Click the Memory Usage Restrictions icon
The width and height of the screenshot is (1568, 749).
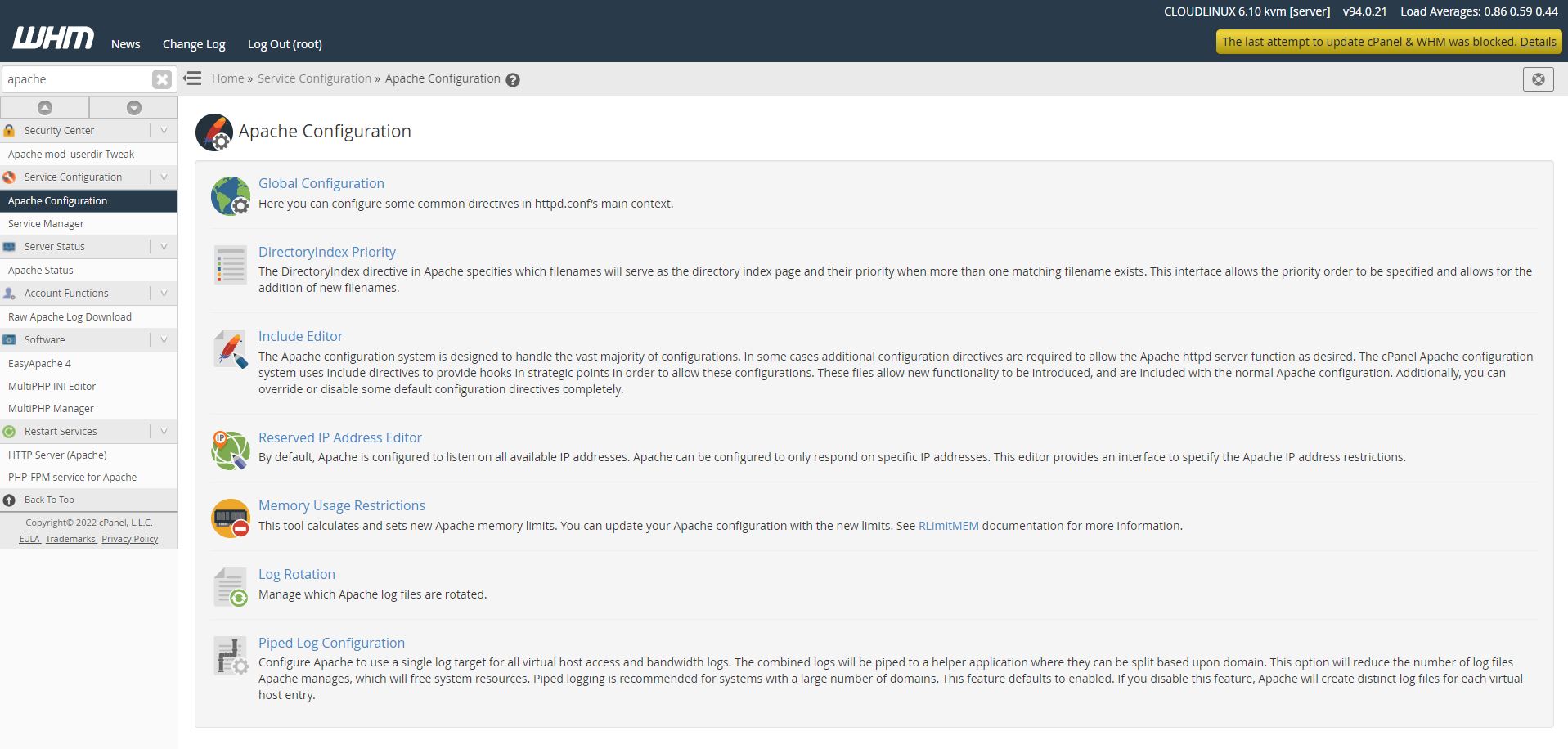pyautogui.click(x=230, y=518)
